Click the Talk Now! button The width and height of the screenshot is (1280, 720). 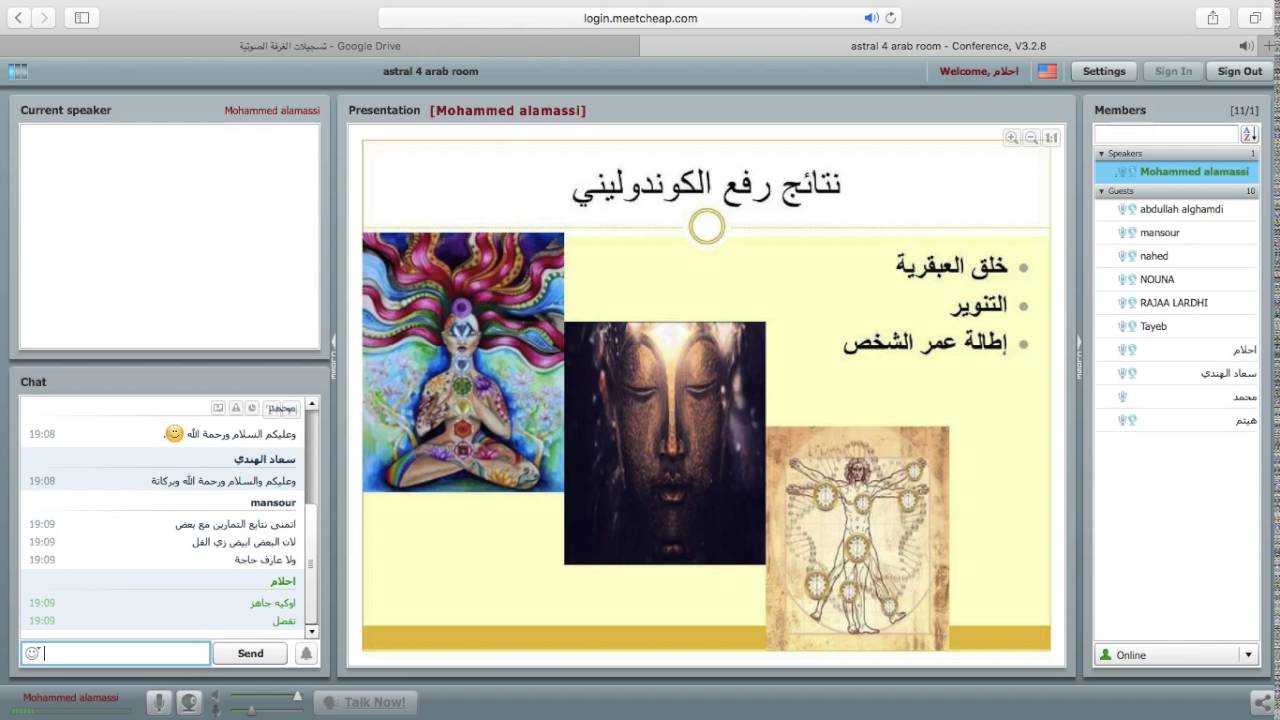[364, 702]
